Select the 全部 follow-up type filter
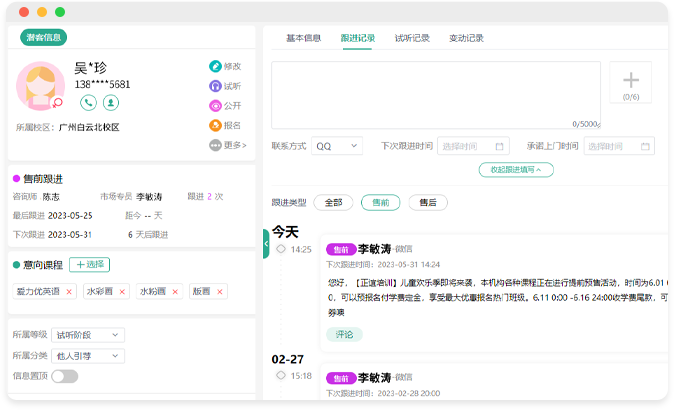This screenshot has height=411, width=674. click(333, 202)
